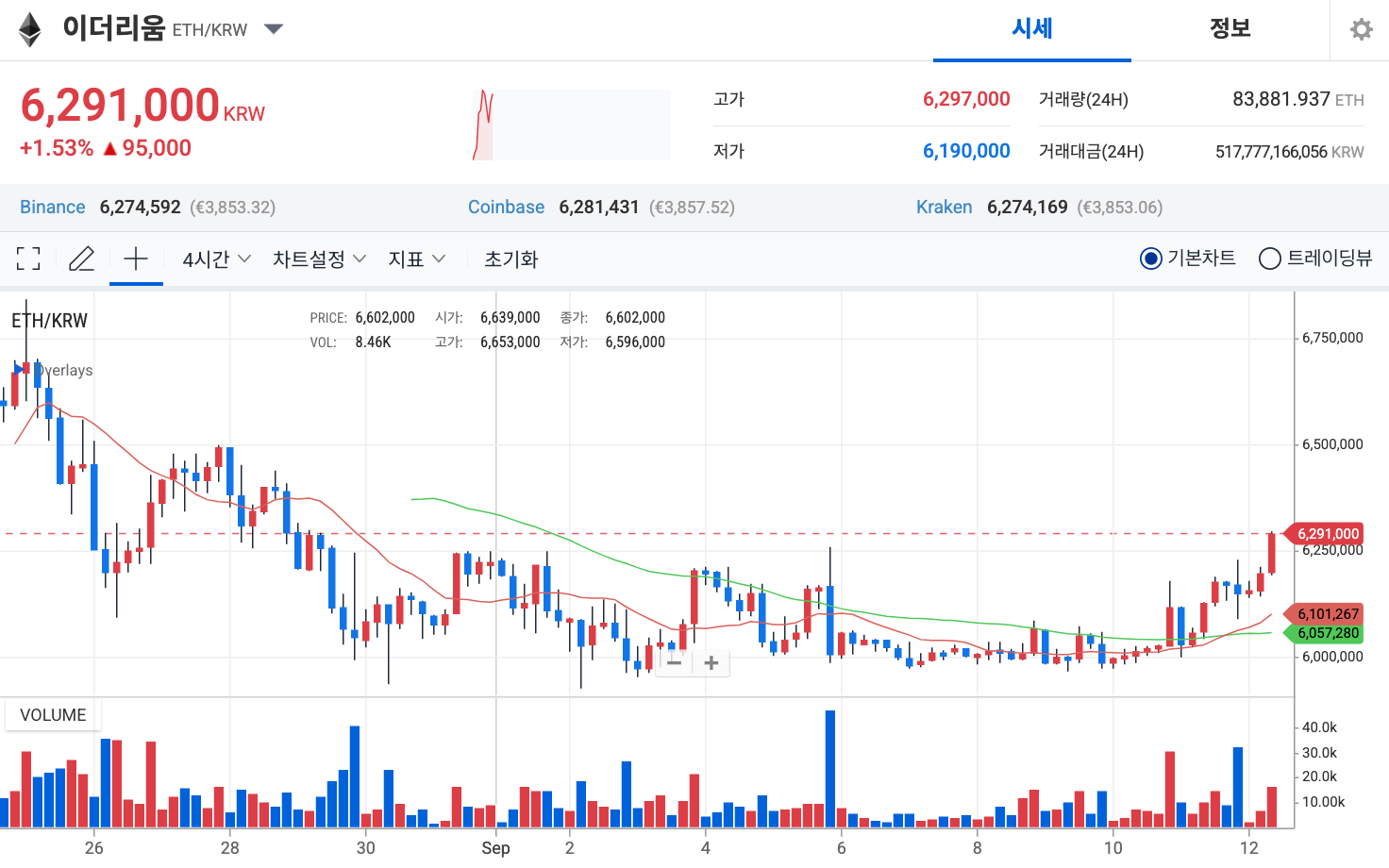Open the 정보 tab

tap(1230, 29)
